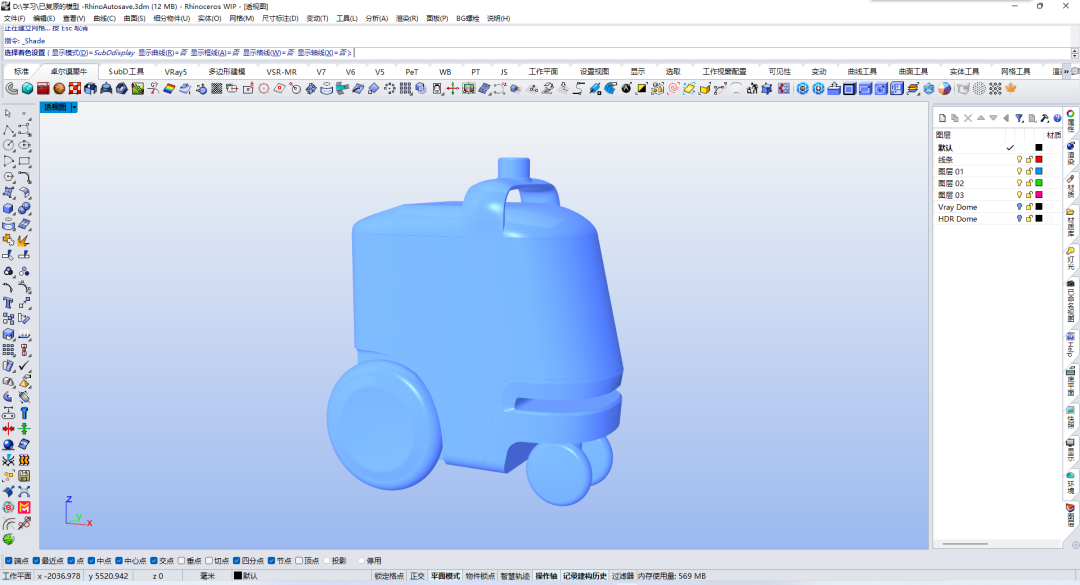Viewport: 1080px width, 585px height.
Task: Click the teal gem icon in the top toolbar
Action: [x=28, y=88]
